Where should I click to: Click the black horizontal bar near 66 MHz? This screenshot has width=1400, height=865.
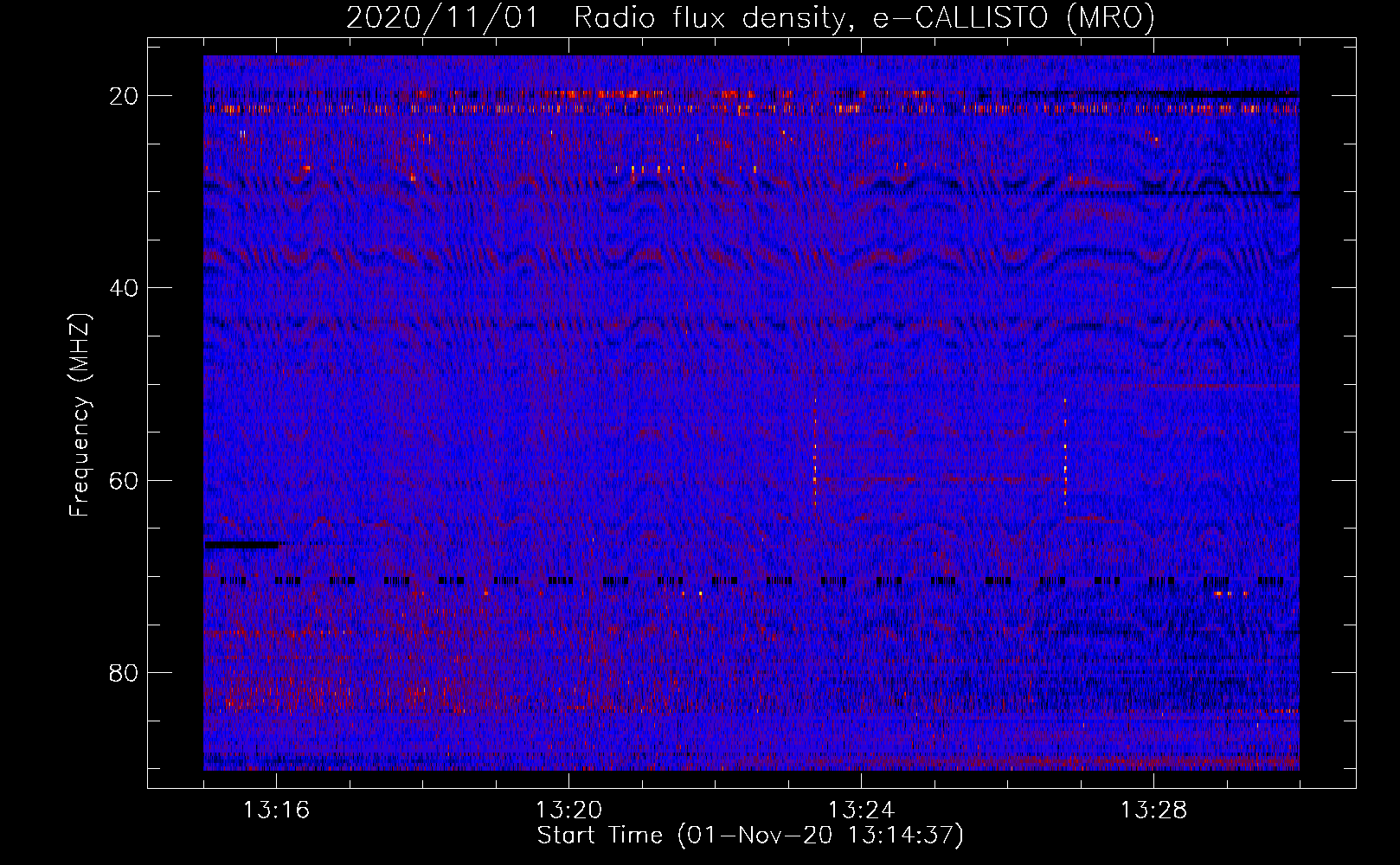pyautogui.click(x=241, y=545)
